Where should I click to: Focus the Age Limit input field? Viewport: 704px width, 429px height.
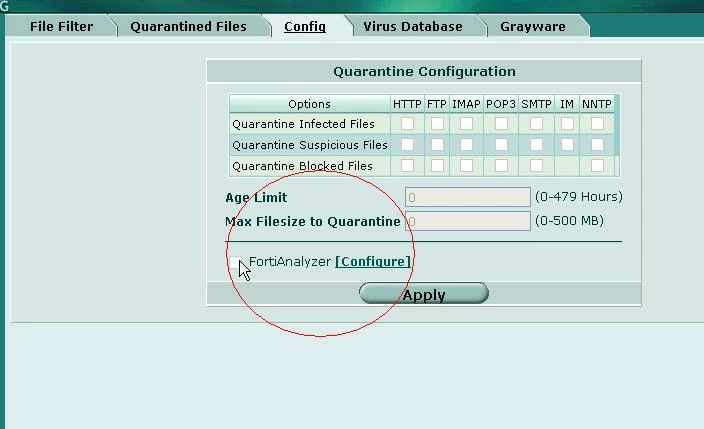(468, 197)
